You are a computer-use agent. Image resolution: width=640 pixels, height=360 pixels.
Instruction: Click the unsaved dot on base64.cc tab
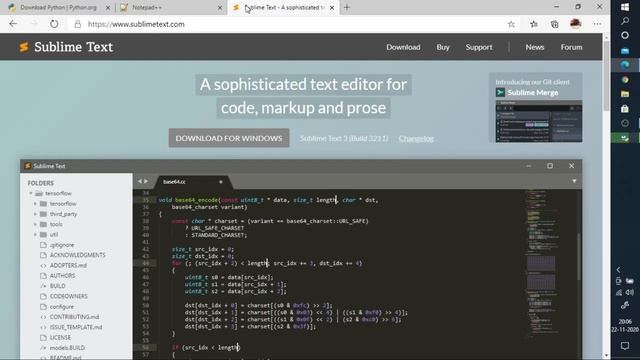(221, 182)
